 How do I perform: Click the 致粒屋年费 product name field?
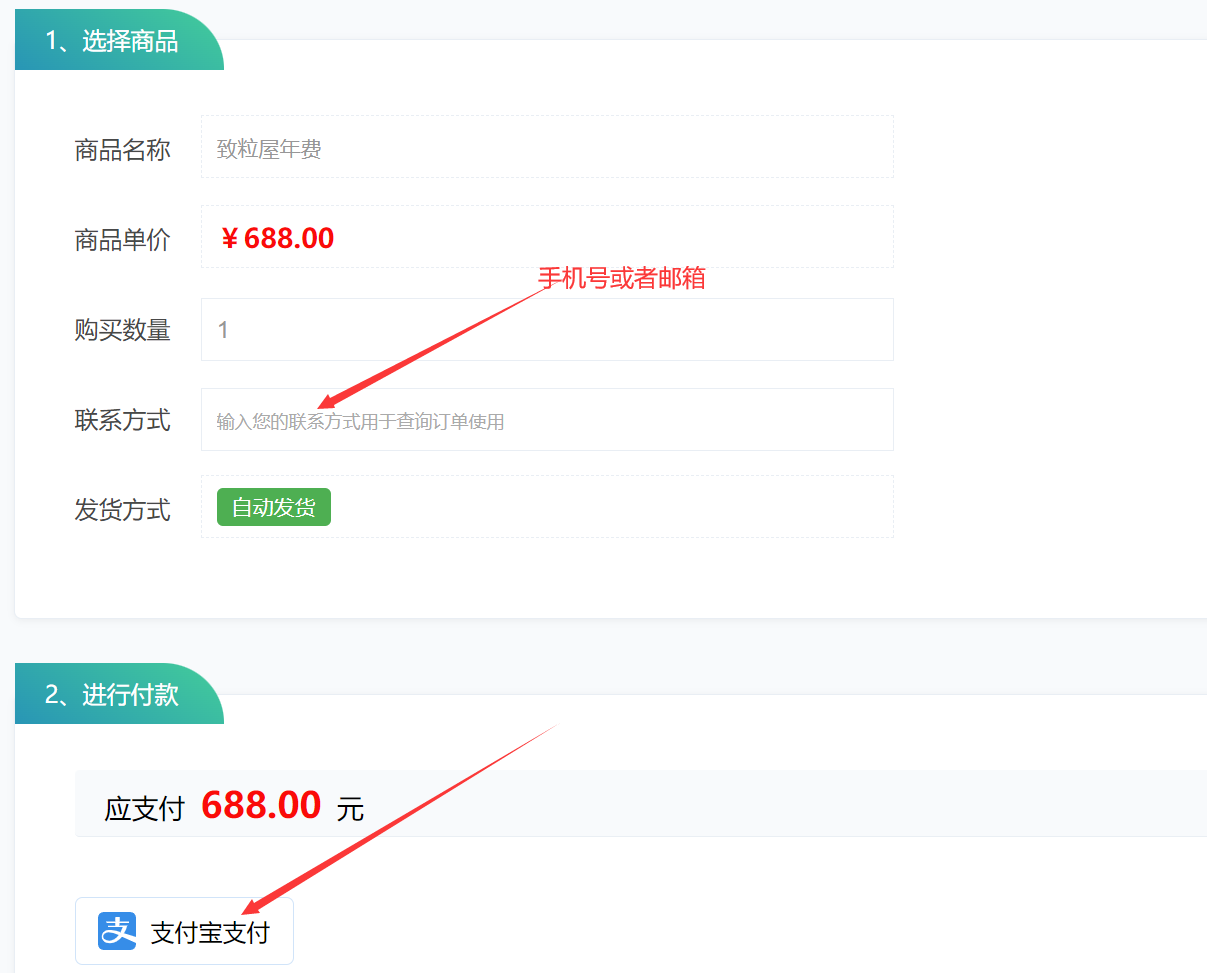tap(547, 146)
